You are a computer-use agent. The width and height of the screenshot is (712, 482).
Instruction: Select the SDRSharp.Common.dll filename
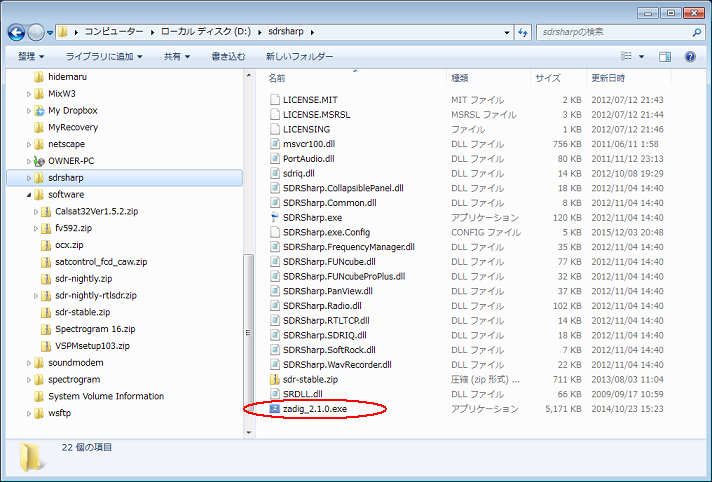[x=330, y=203]
